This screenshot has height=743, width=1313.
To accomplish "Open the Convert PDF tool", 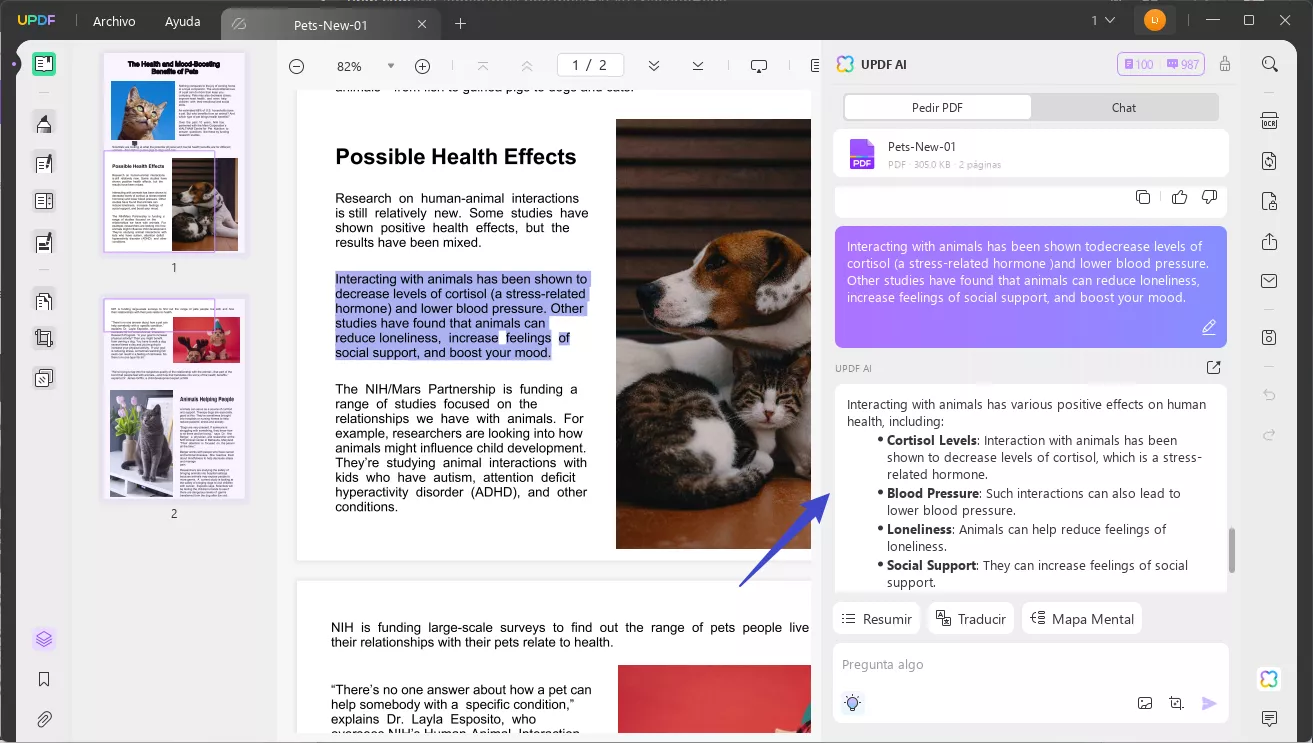I will tap(1270, 161).
